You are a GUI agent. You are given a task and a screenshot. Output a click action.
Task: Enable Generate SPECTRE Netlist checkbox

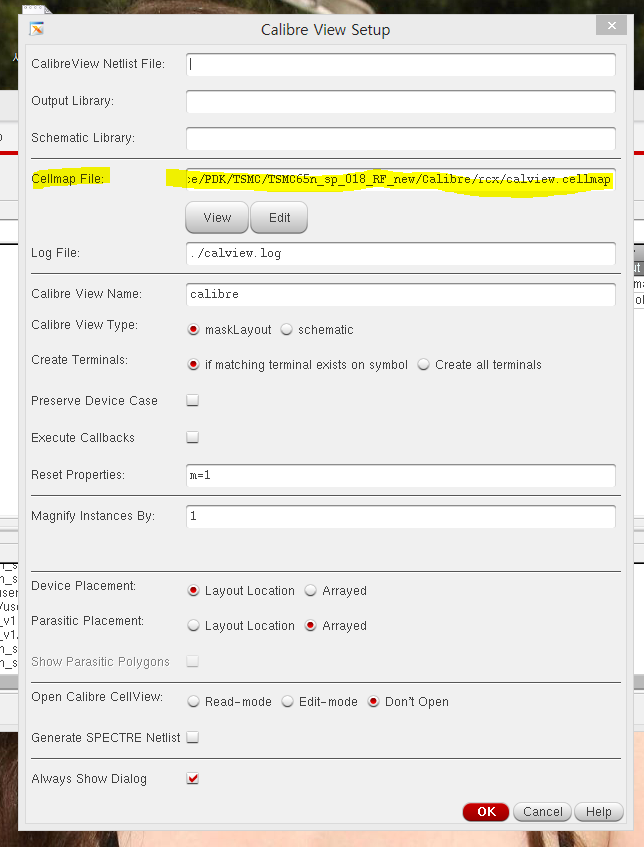pos(192,737)
